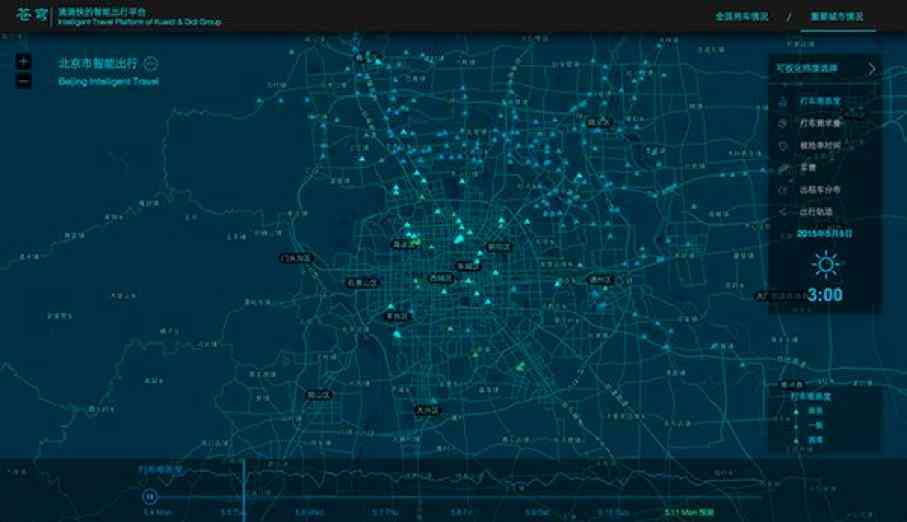The height and width of the screenshot is (522, 907).
Task: Click 房山区 district label on map
Action: pyautogui.click(x=319, y=395)
